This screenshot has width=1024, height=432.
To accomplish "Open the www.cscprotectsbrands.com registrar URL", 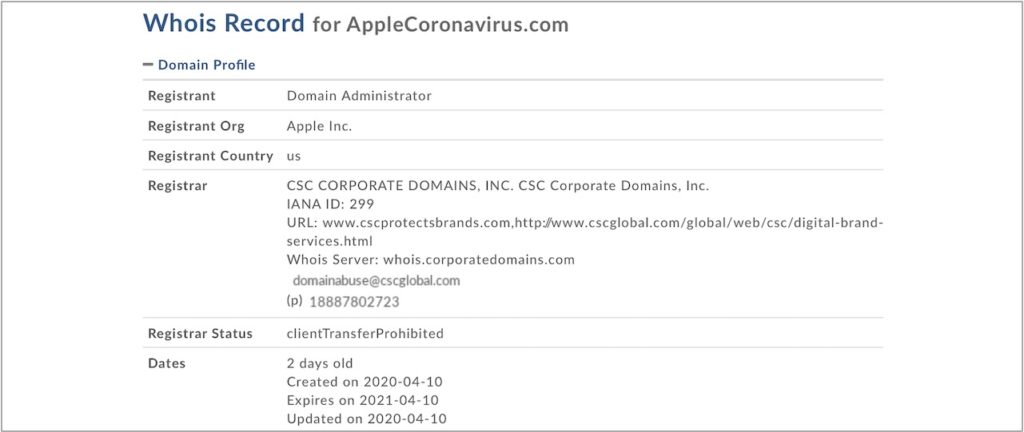I will pyautogui.click(x=417, y=223).
